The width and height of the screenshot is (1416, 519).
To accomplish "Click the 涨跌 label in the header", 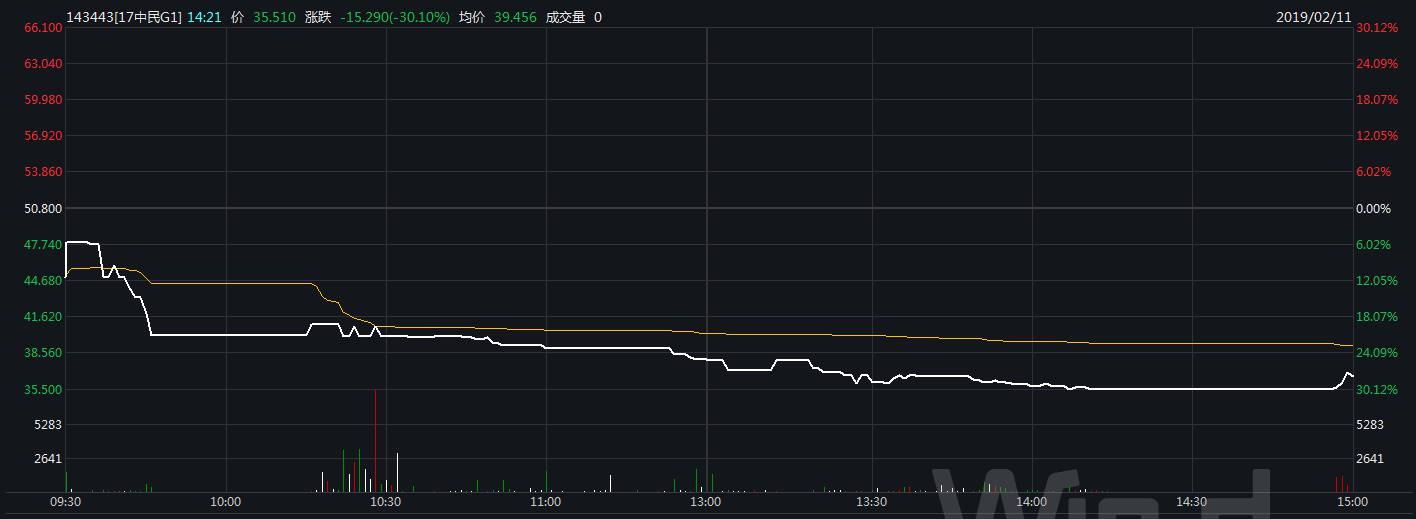I will point(318,17).
